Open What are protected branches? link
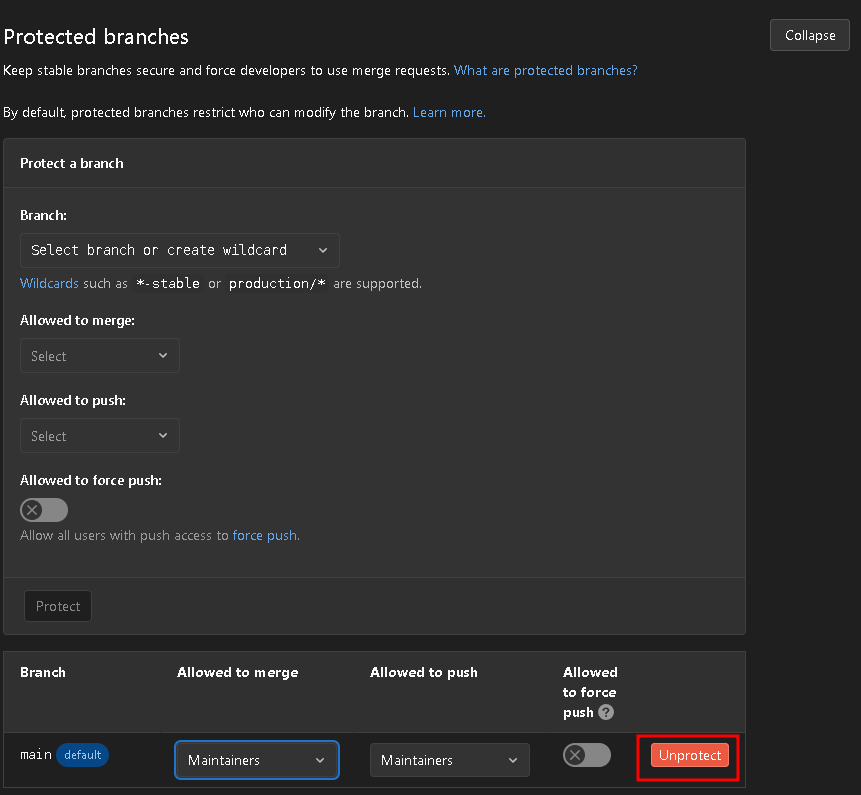This screenshot has height=795, width=861. click(x=545, y=70)
